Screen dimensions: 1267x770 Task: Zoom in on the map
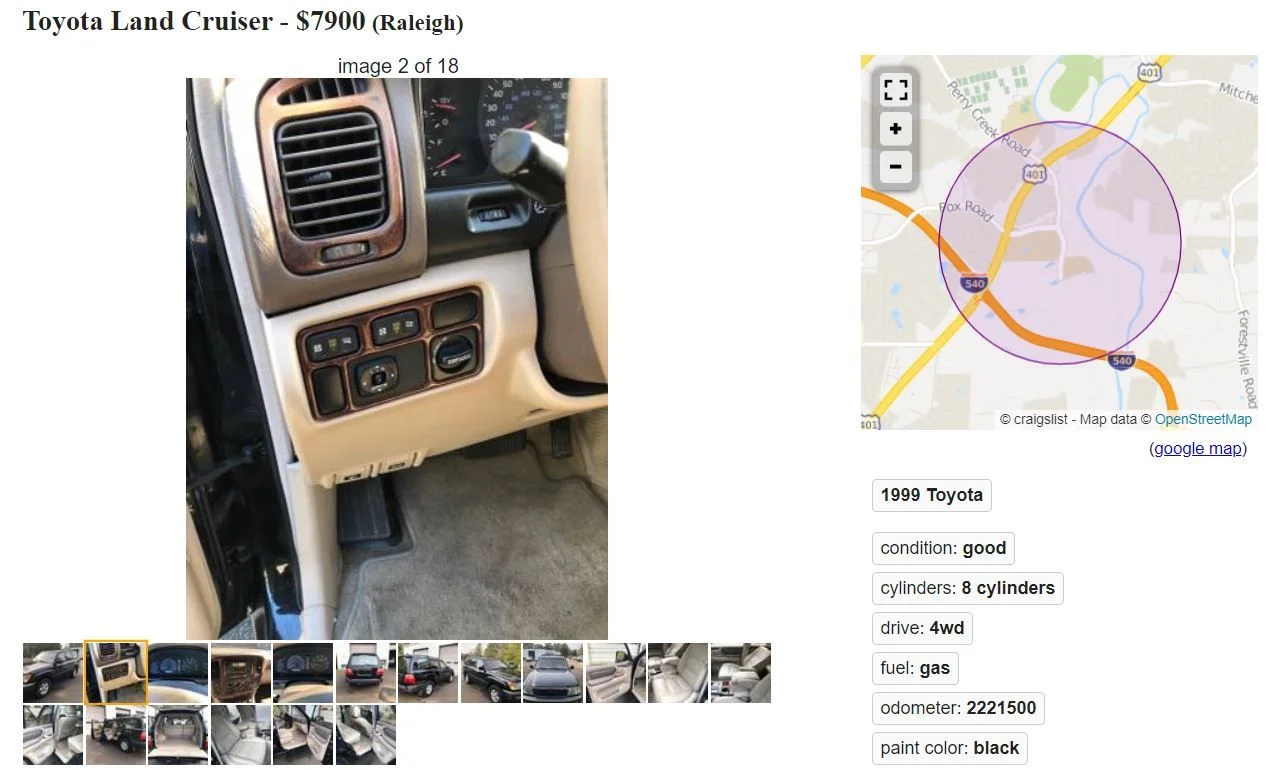tap(895, 129)
